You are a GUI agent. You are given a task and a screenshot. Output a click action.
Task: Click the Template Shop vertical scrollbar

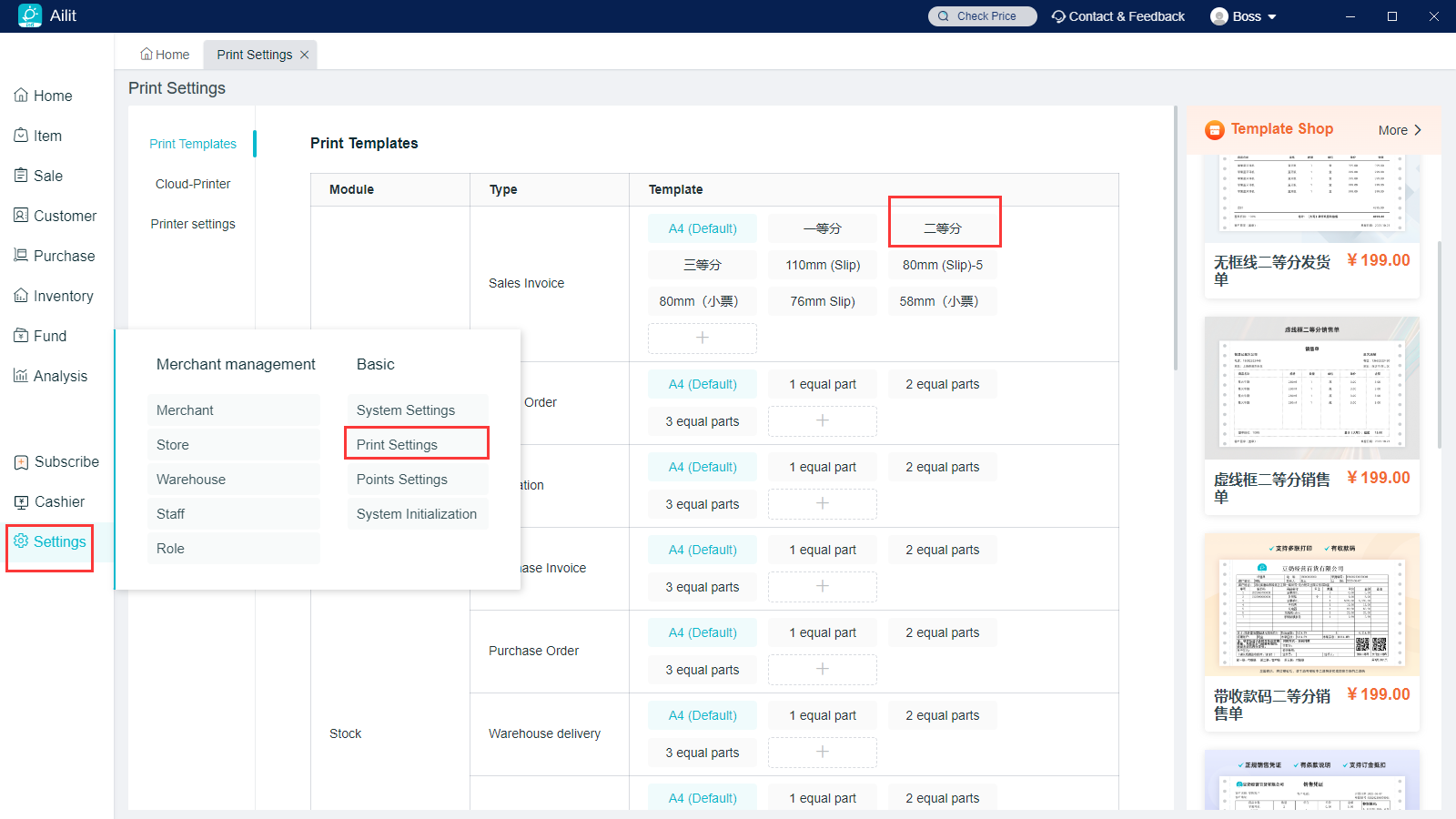point(1439,346)
